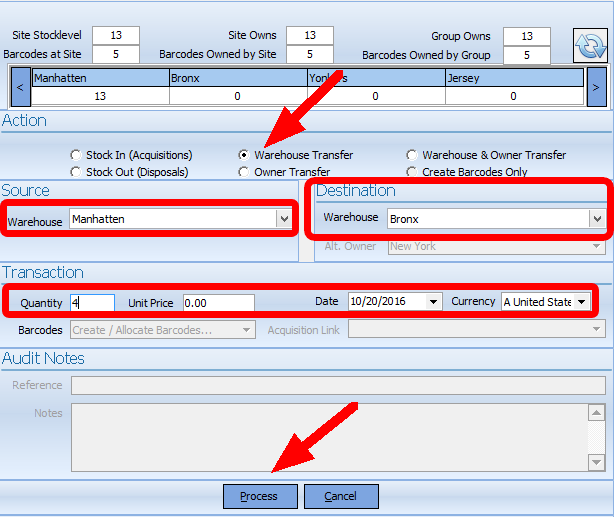
Task: Open the Date picker dropdown
Action: coord(433,302)
